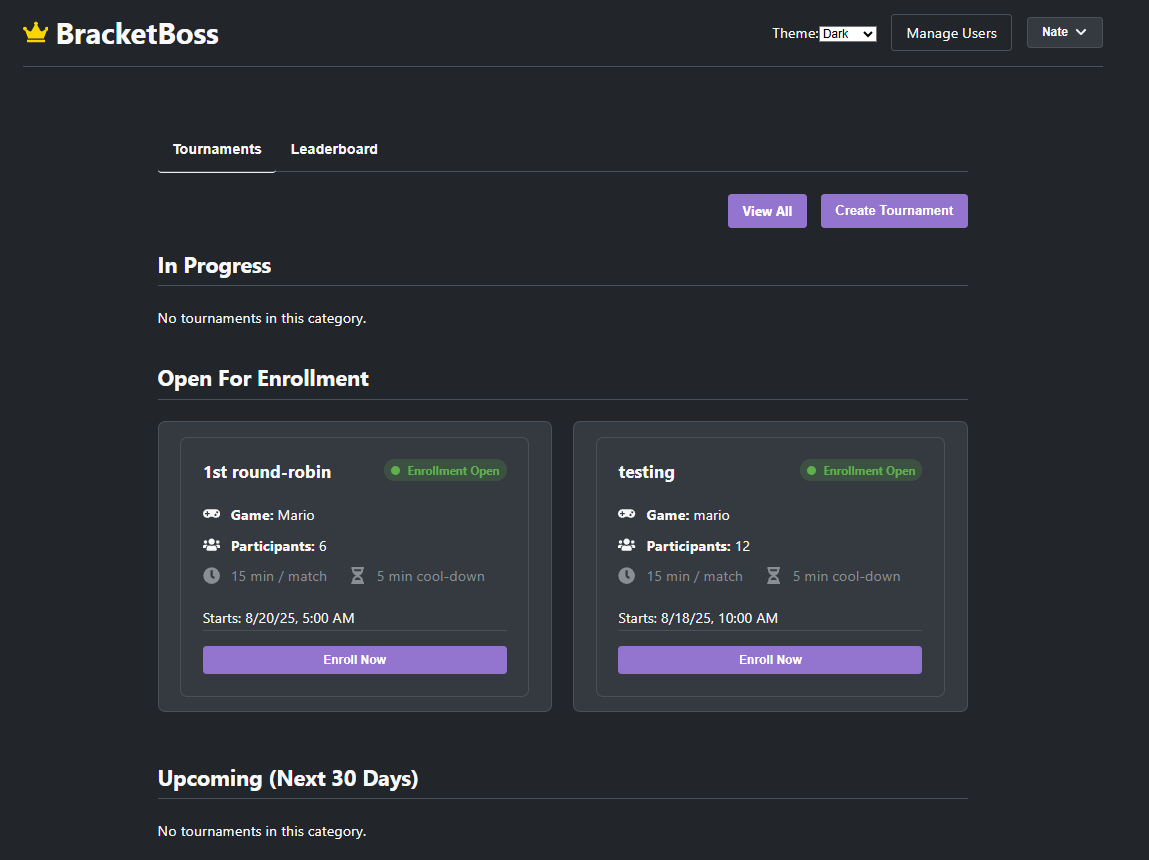Enroll Now in testing tournament

click(x=770, y=660)
